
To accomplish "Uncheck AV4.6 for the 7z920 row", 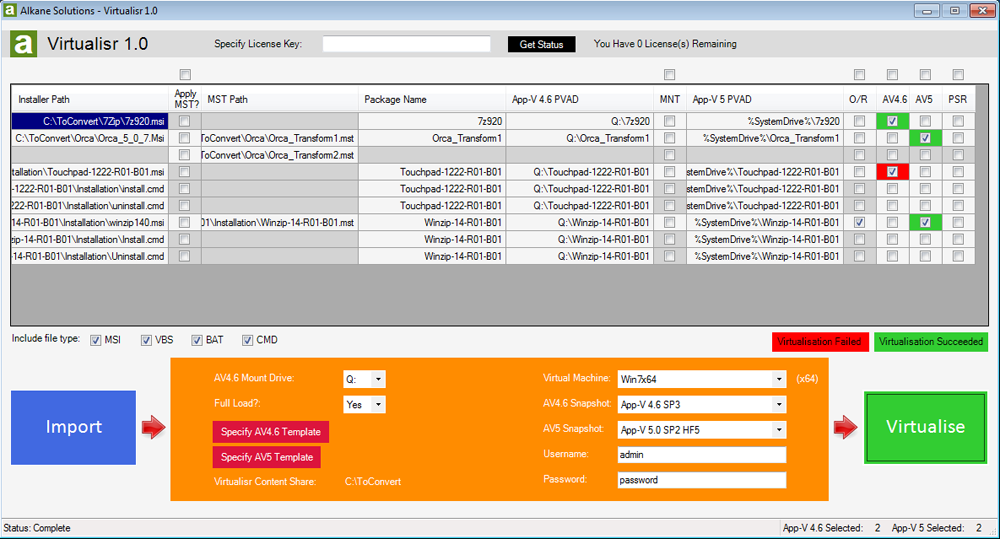I will [892, 121].
